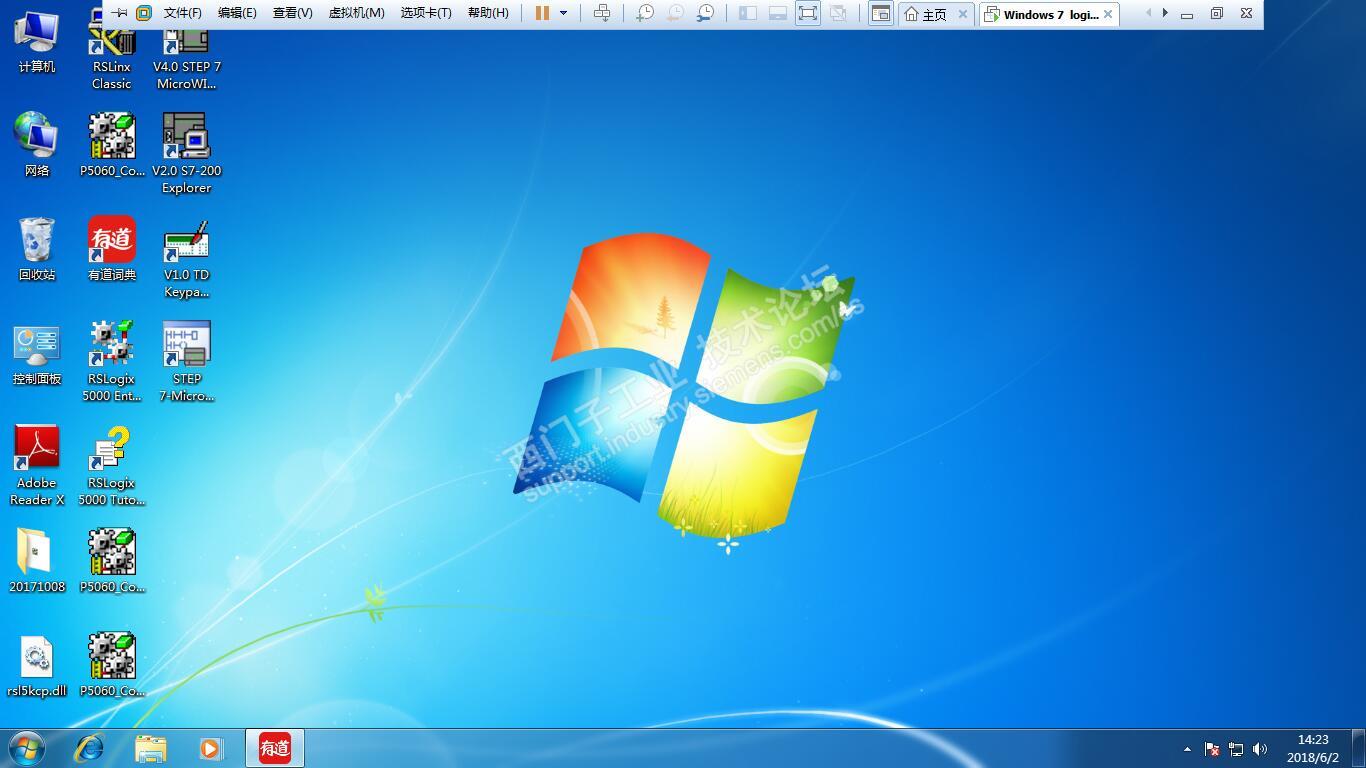Viewport: 1366px width, 768px height.
Task: Select the V1.0 TD Keypad shortcut
Action: [x=187, y=258]
